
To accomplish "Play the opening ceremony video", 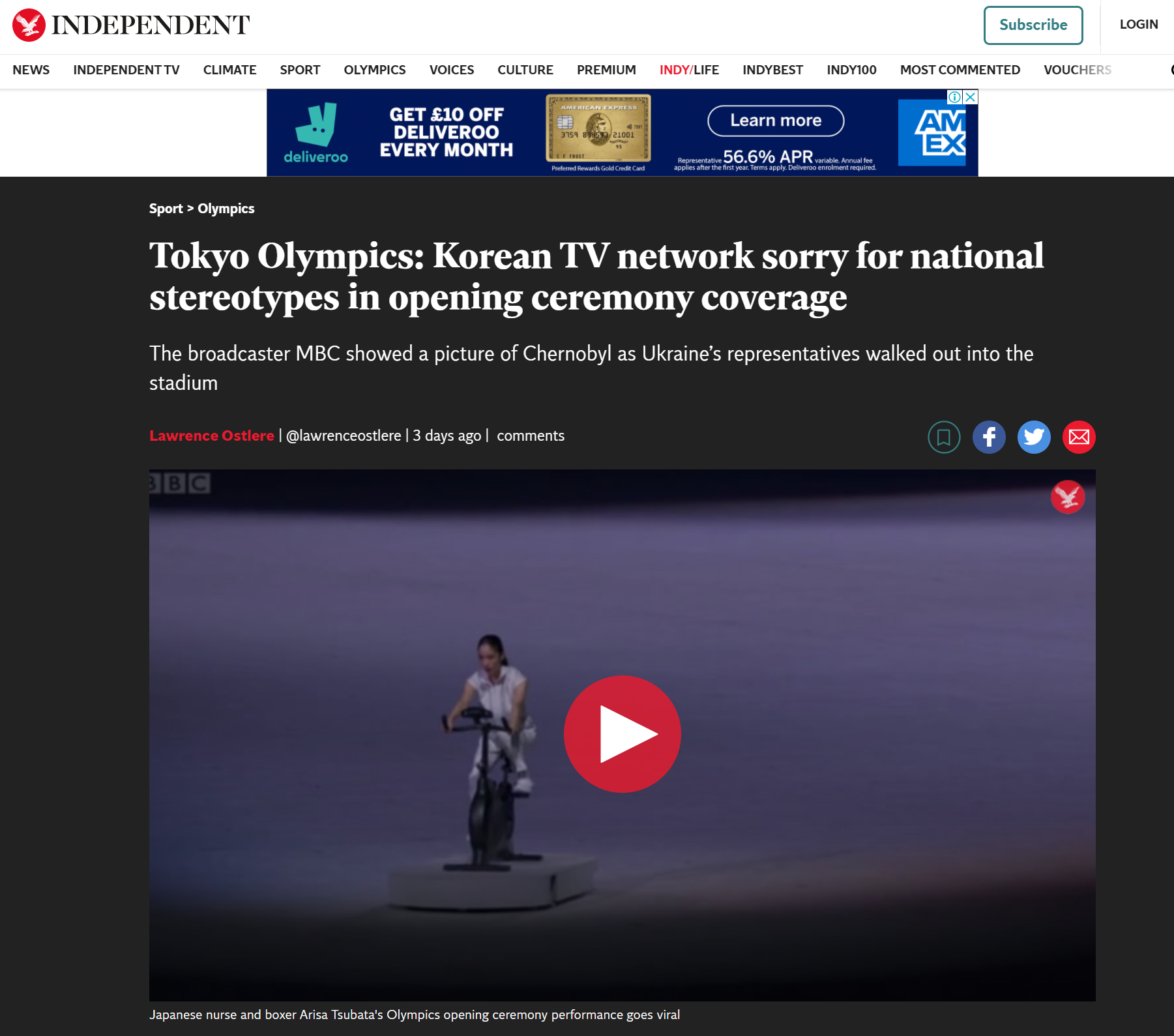I will (622, 734).
